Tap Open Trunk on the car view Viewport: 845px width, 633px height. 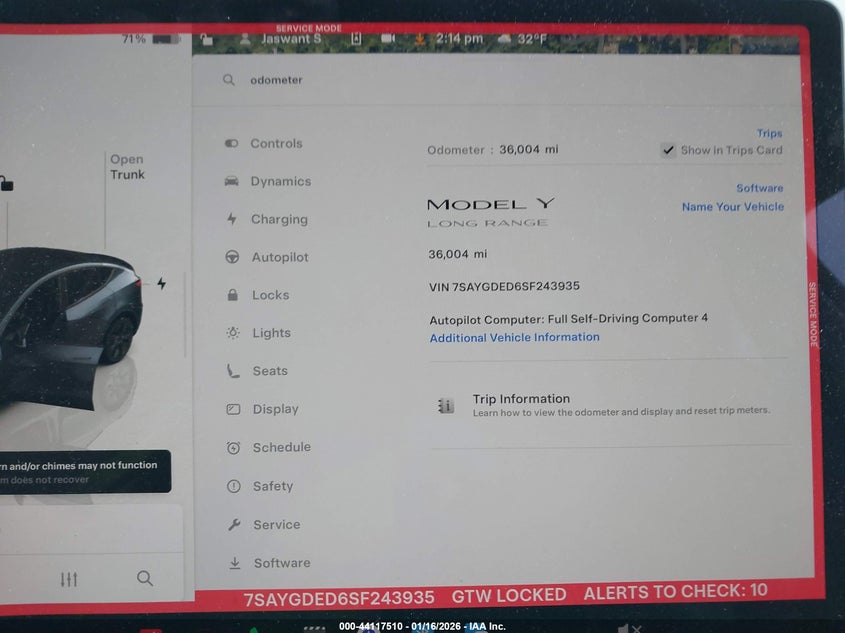(x=127, y=167)
